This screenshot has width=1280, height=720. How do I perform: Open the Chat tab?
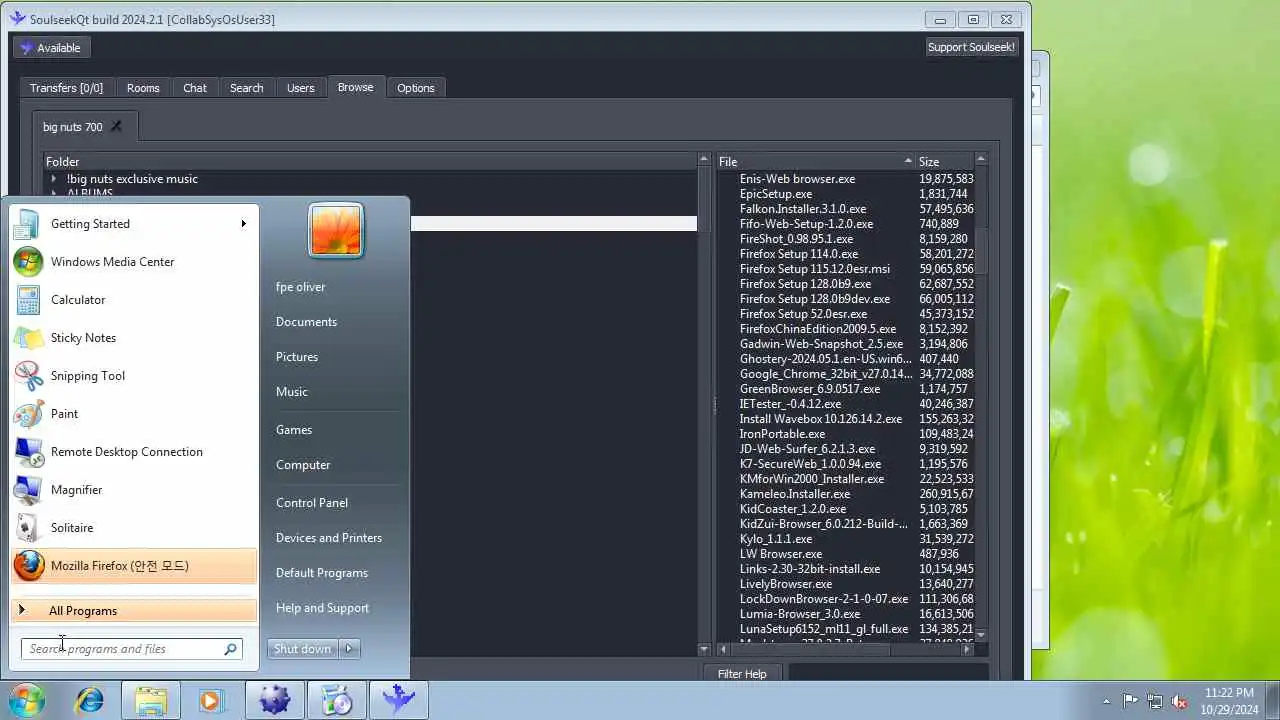pyautogui.click(x=195, y=88)
